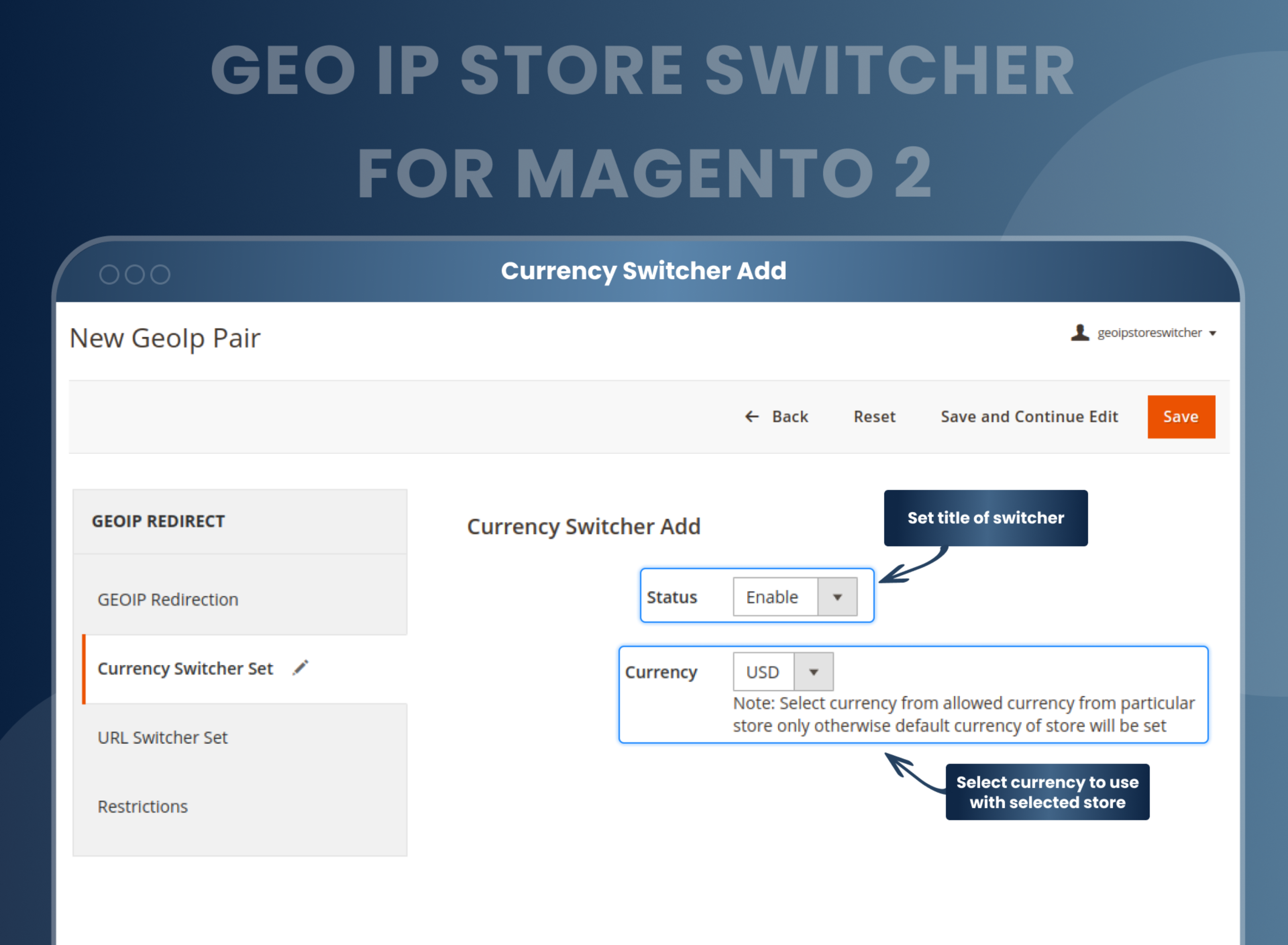The height and width of the screenshot is (945, 1288).
Task: Click the pencil edit icon beside Currency Switcher Set
Action: pyautogui.click(x=301, y=667)
